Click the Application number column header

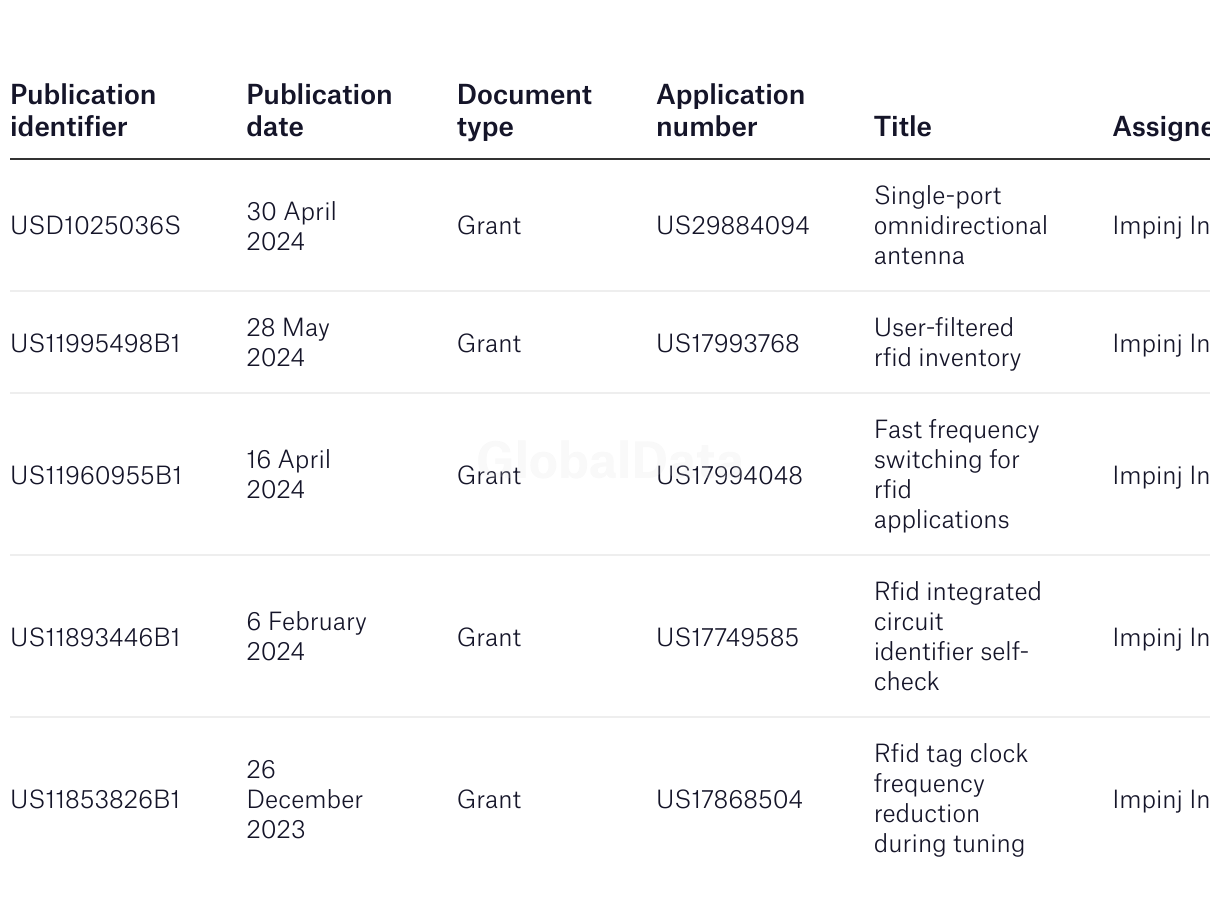pos(730,110)
